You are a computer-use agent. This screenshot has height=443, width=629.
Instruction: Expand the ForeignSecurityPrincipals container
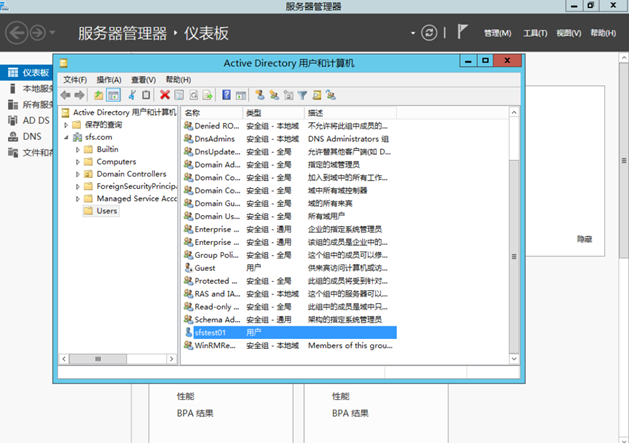pyautogui.click(x=78, y=187)
